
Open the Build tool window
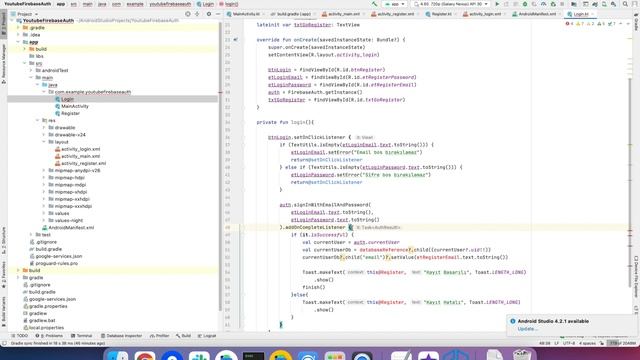[184, 336]
